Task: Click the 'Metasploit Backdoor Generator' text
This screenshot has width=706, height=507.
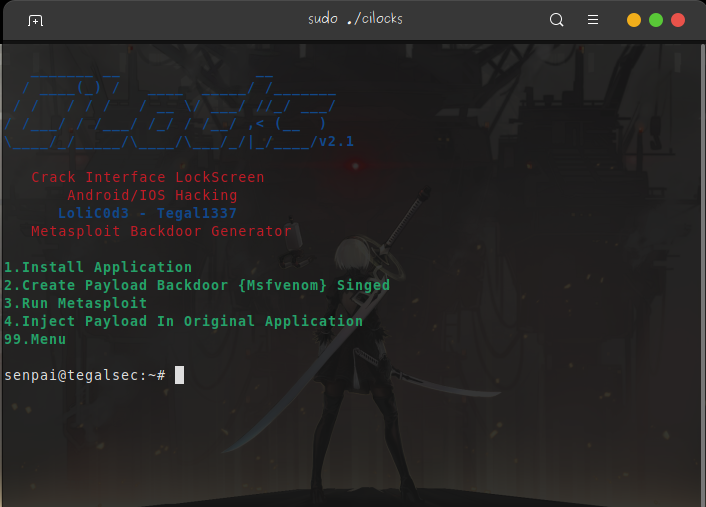Action: tap(161, 231)
